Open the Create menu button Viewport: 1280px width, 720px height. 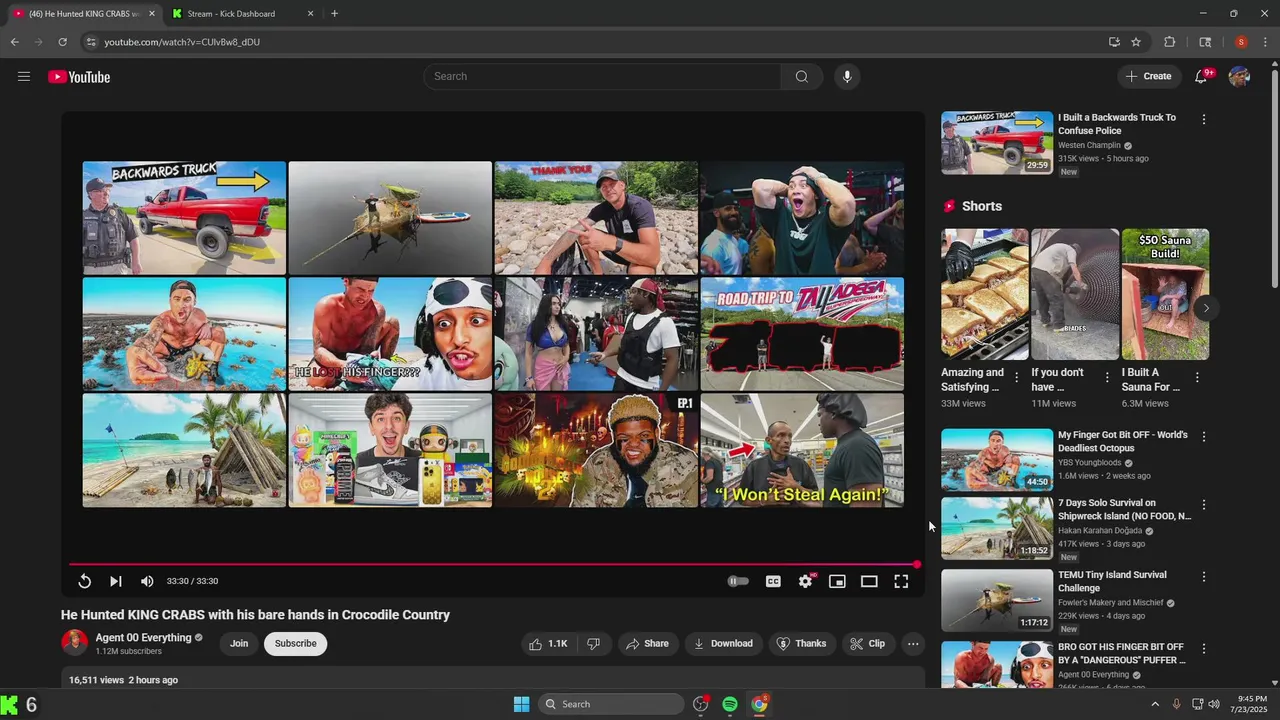[x=1148, y=77]
